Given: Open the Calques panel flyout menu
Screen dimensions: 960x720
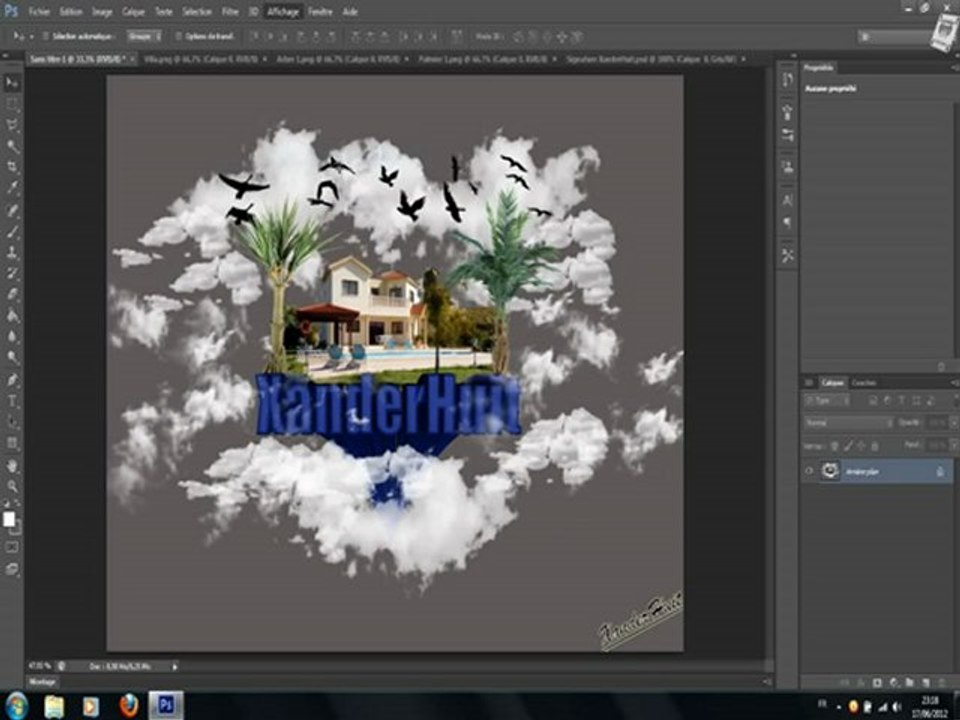Looking at the screenshot, I should click(954, 383).
